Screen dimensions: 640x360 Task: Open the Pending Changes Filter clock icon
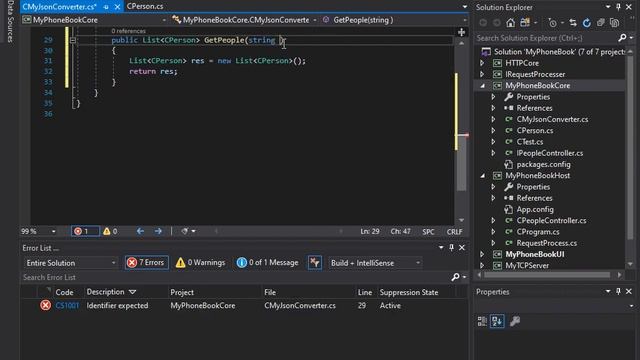point(552,23)
